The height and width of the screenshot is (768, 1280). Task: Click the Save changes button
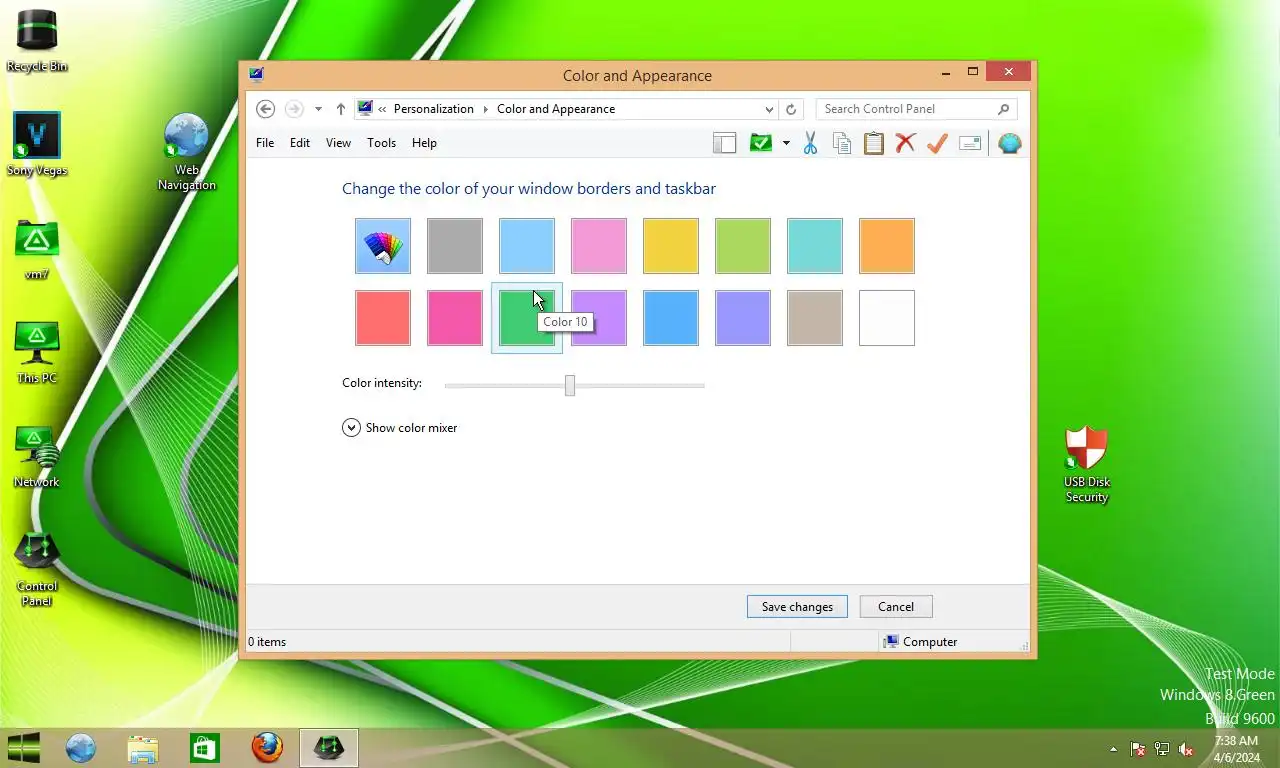tap(797, 607)
